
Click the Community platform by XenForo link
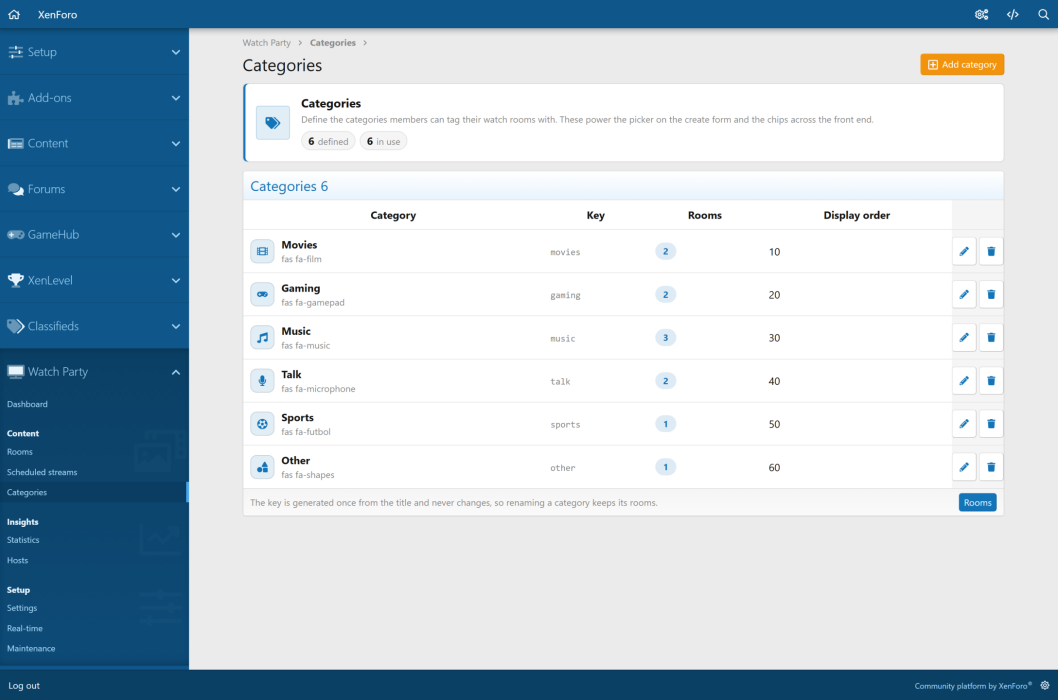tap(972, 686)
